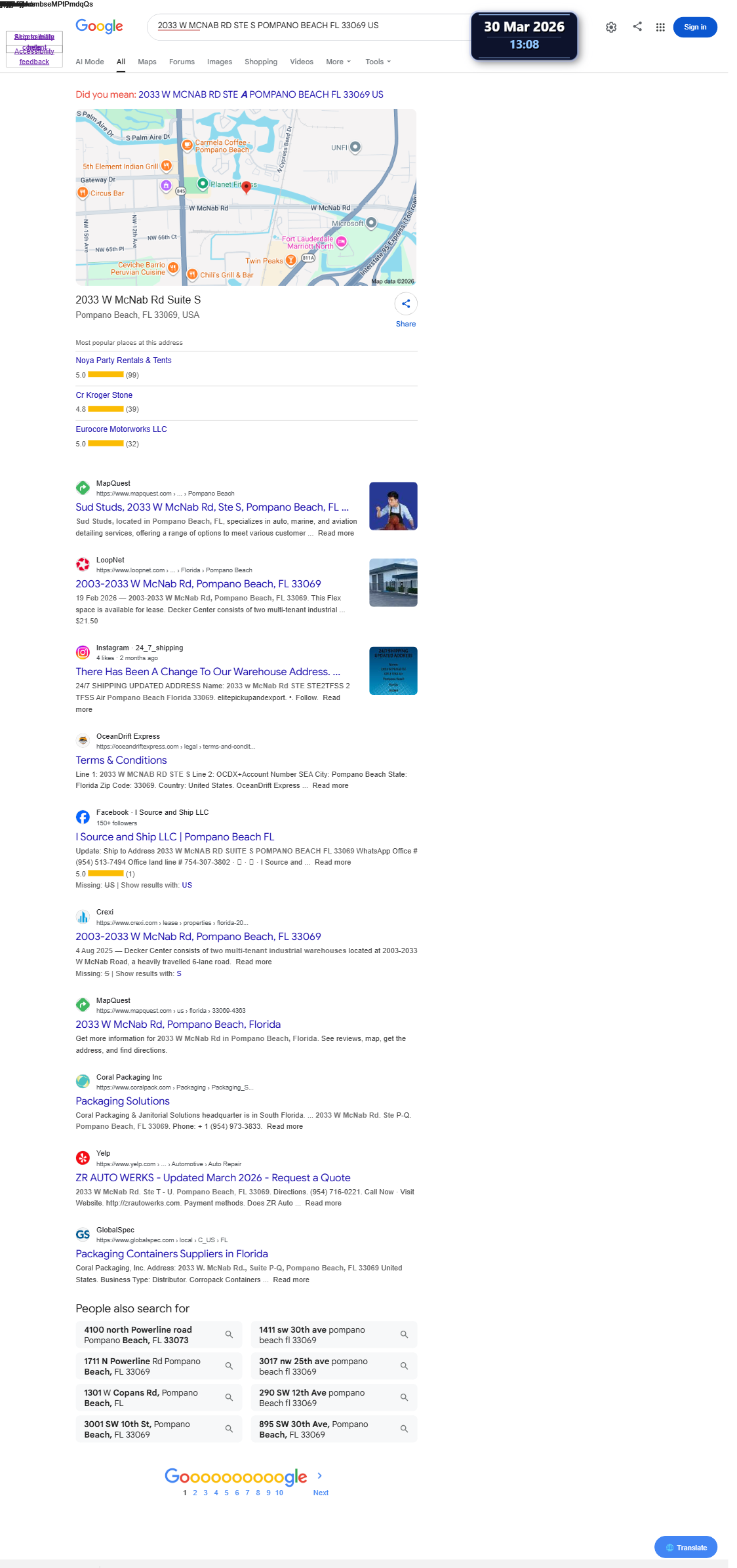This screenshot has height=1568, width=737.
Task: Click the Sign in button
Action: click(695, 27)
